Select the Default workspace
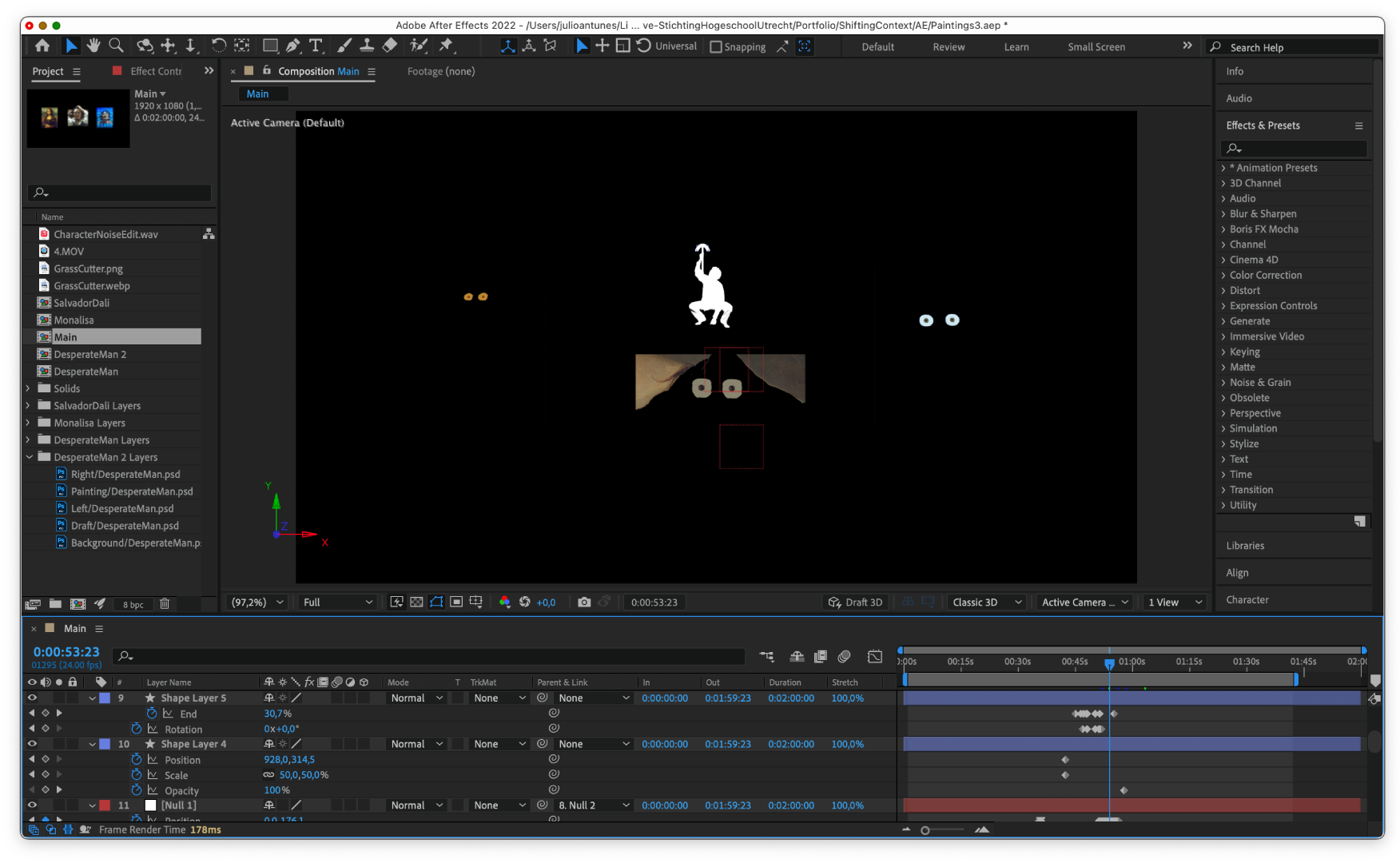This screenshot has width=1400, height=863. (x=877, y=47)
